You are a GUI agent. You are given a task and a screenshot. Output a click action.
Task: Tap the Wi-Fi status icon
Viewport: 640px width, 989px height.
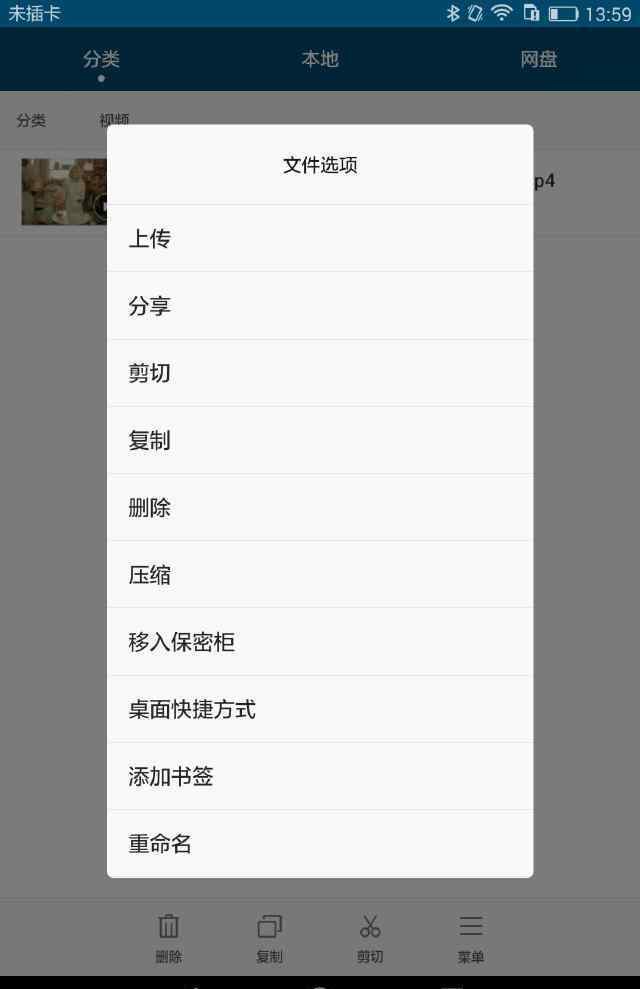pos(502,13)
